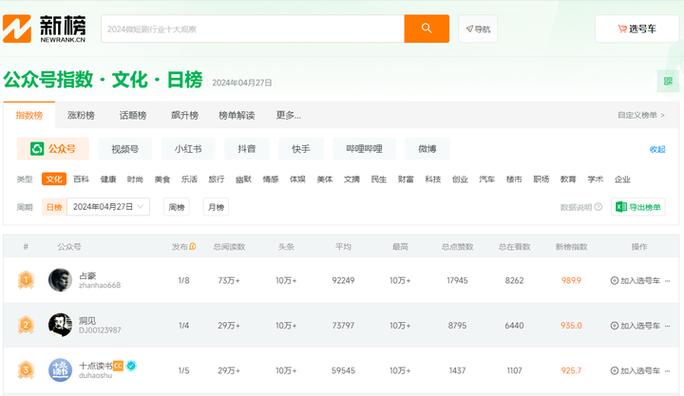Click the search input field

coord(253,29)
